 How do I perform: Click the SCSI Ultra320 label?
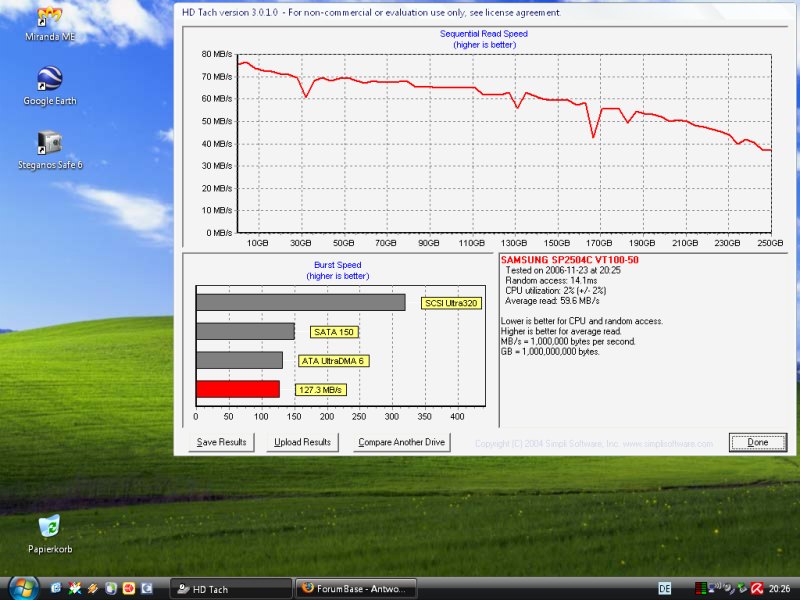tap(451, 303)
